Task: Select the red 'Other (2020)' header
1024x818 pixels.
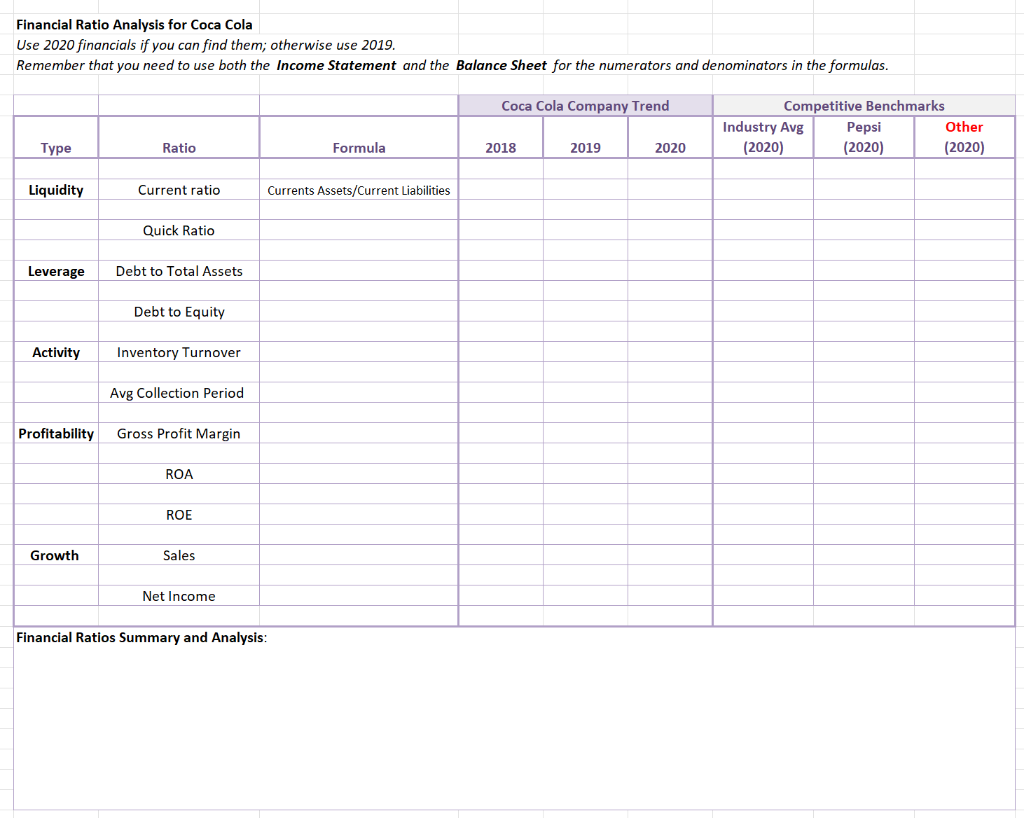Action: click(964, 137)
